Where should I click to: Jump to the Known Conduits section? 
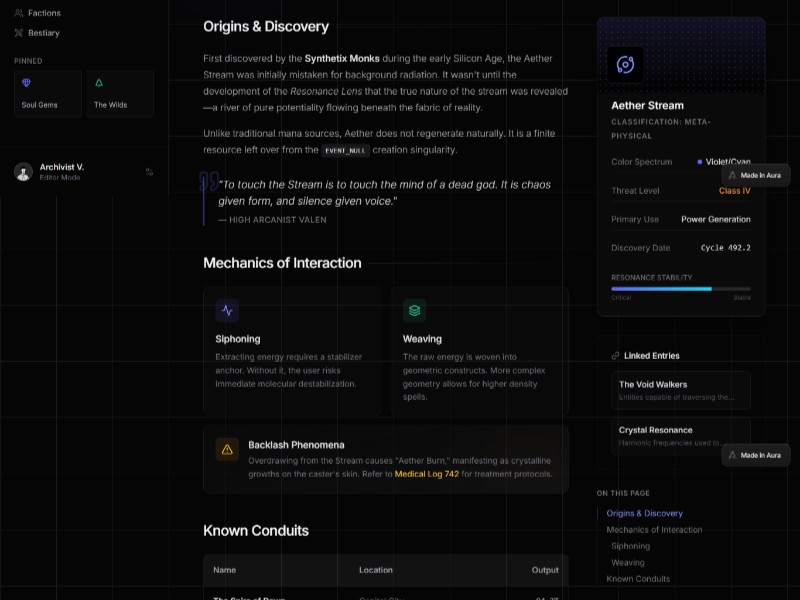pyautogui.click(x=640, y=578)
